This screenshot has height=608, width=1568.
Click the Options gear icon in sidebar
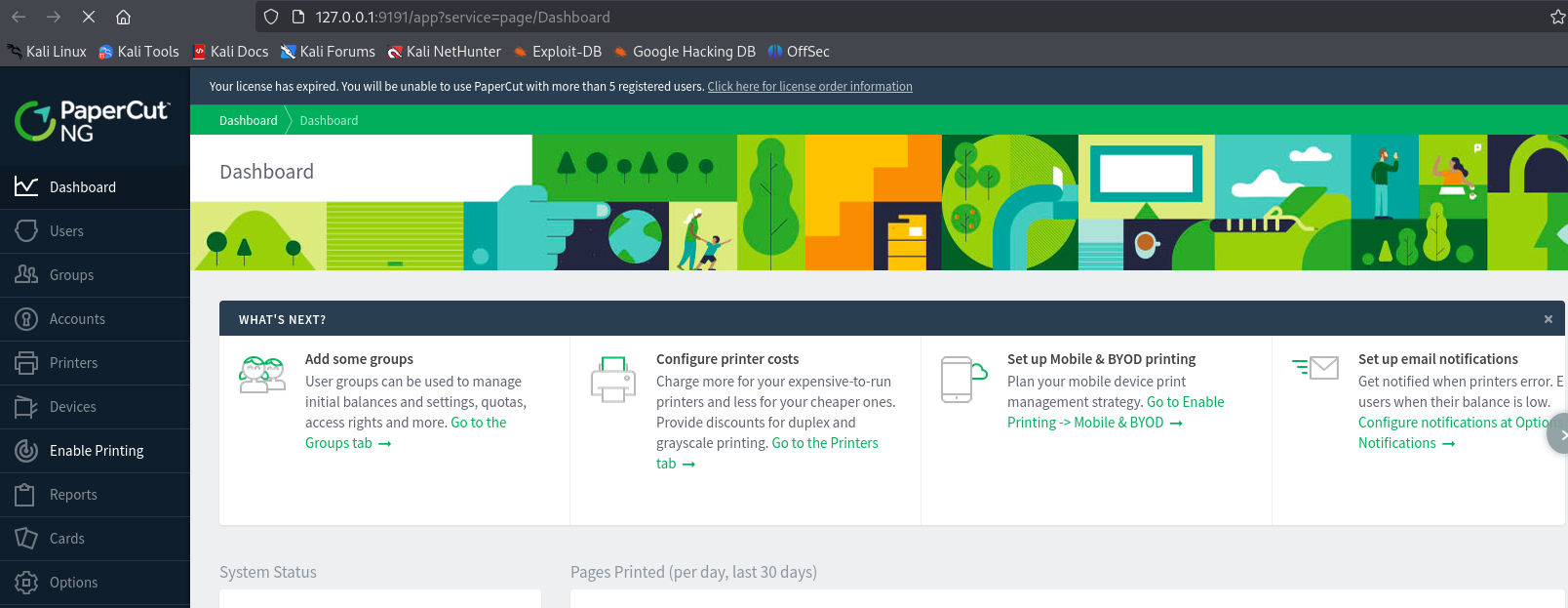[x=26, y=583]
